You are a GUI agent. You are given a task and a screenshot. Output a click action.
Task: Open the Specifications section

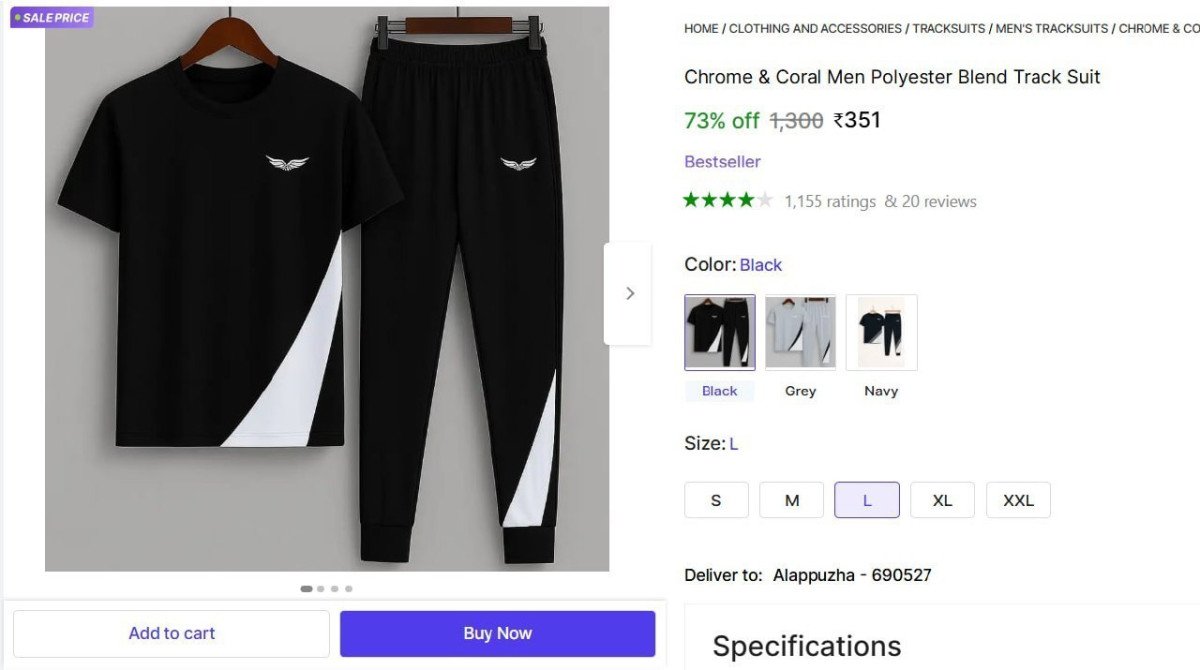(806, 645)
